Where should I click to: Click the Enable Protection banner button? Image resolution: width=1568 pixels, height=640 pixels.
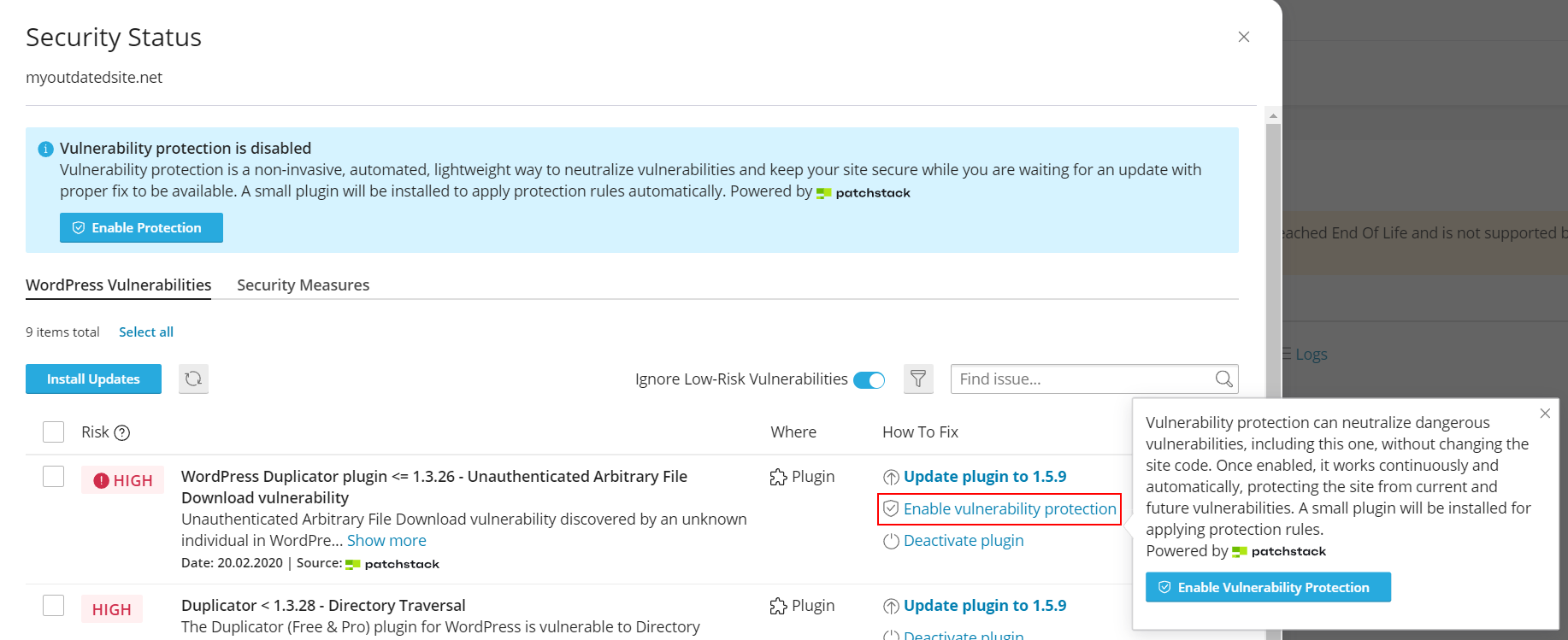141,227
